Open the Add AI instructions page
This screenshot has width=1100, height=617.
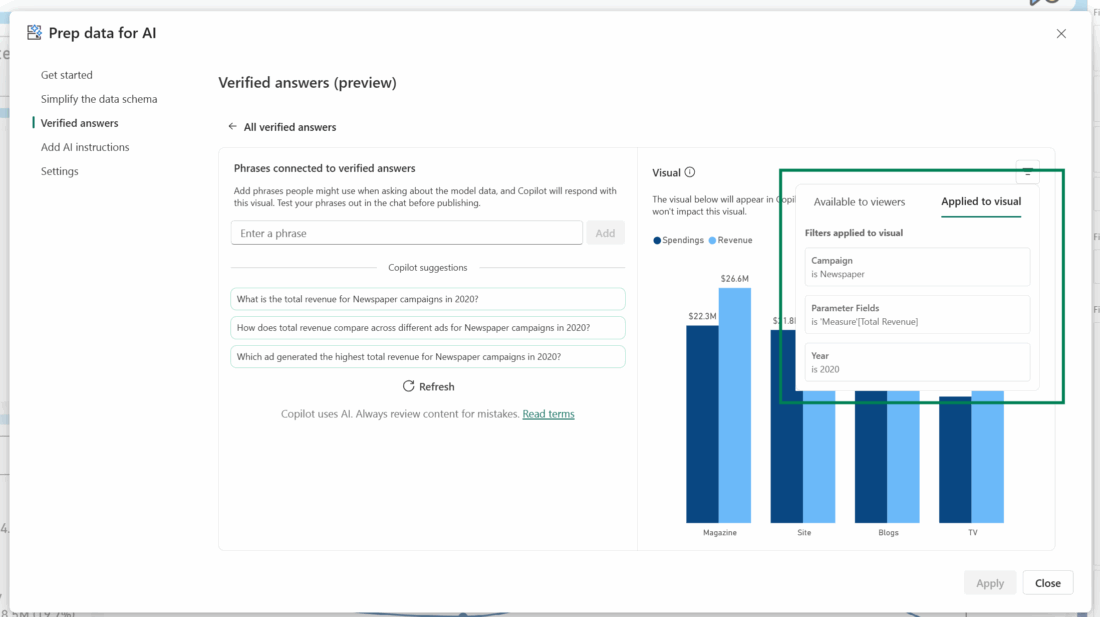85,147
